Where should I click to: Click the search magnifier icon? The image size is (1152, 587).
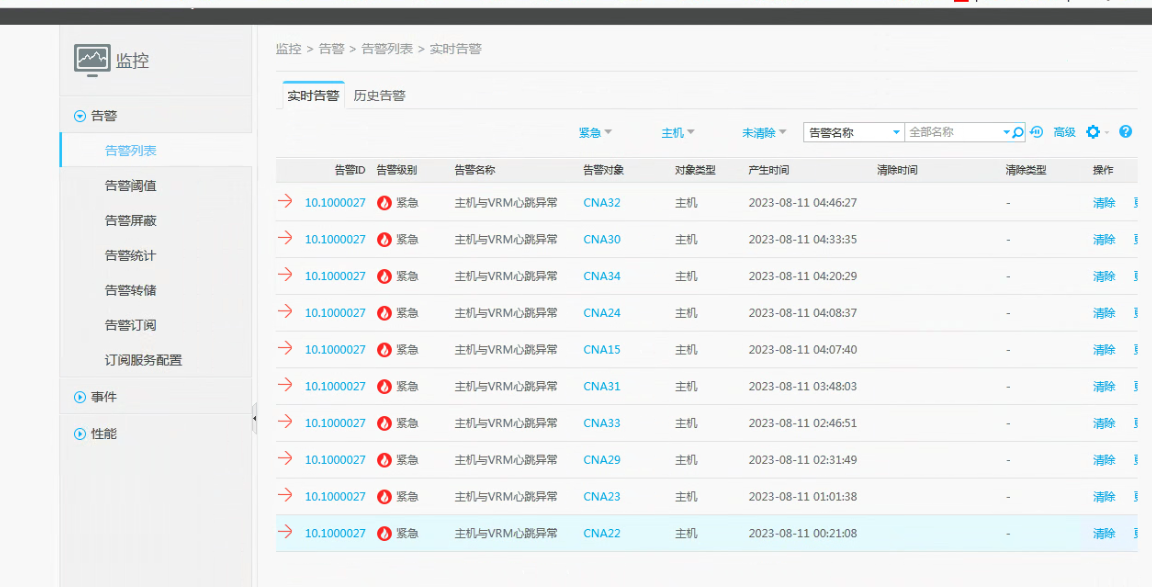pos(1018,132)
